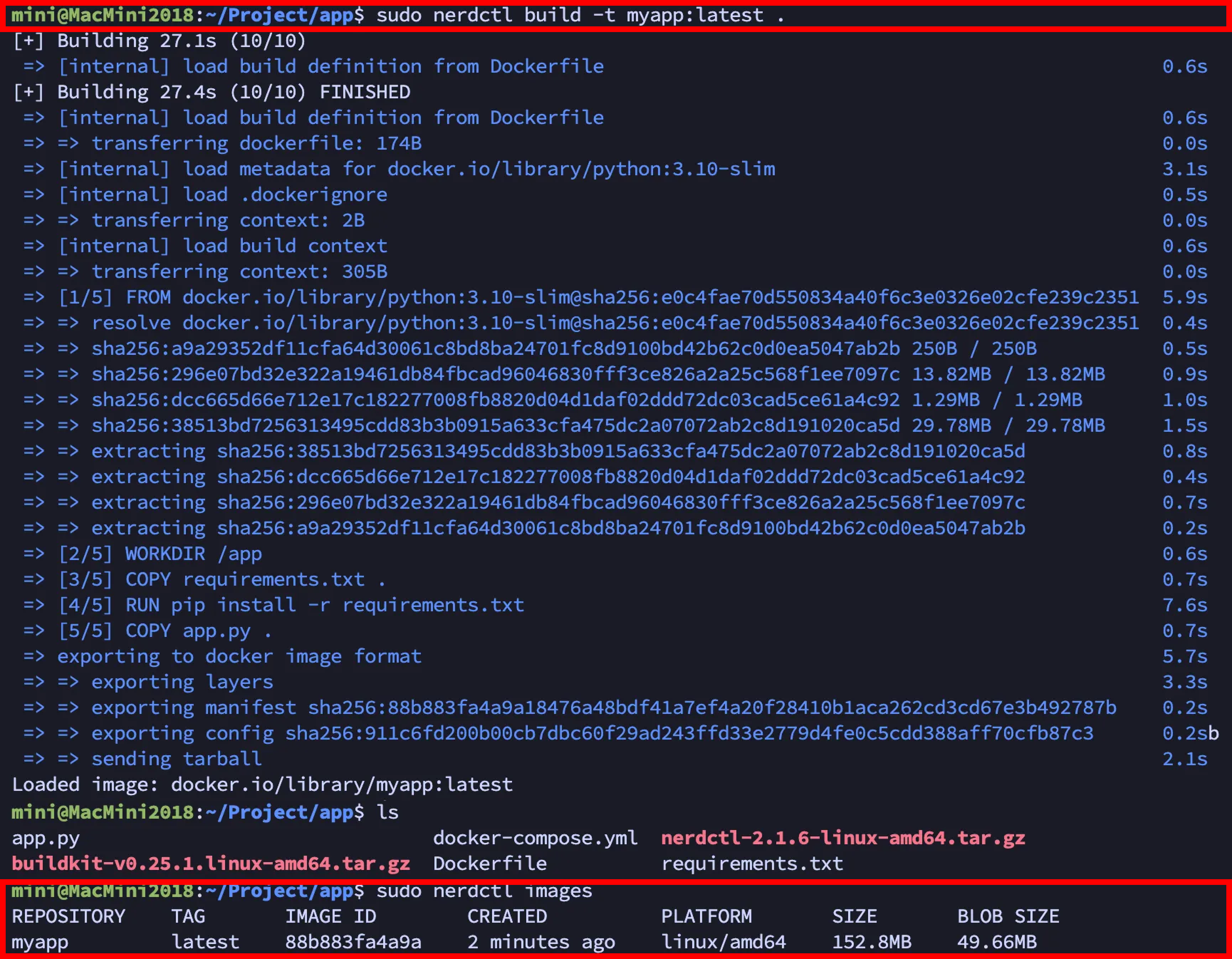1232x959 pixels.
Task: Click requirements.txt in ls output
Action: click(751, 864)
